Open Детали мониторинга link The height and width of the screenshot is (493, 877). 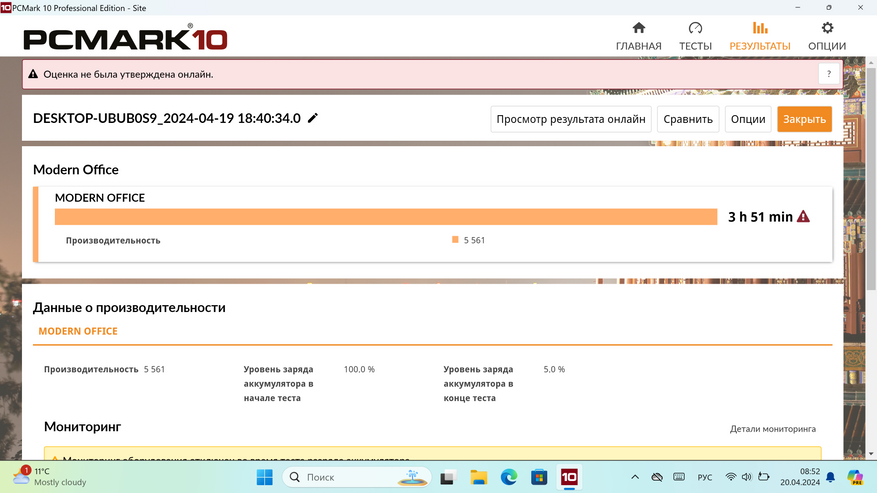(772, 429)
